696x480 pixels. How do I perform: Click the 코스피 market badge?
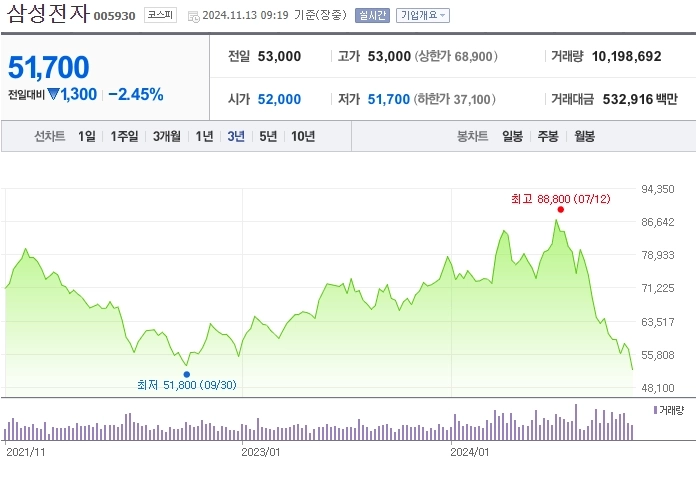[x=159, y=15]
